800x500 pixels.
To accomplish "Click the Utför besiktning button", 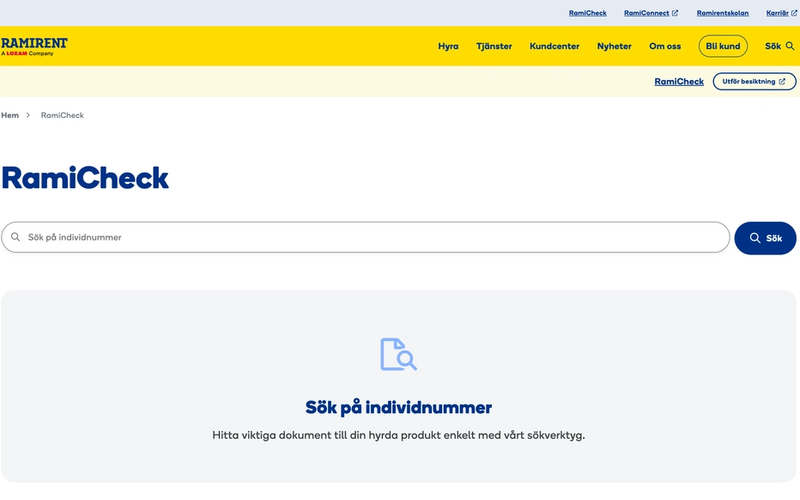I will point(754,82).
